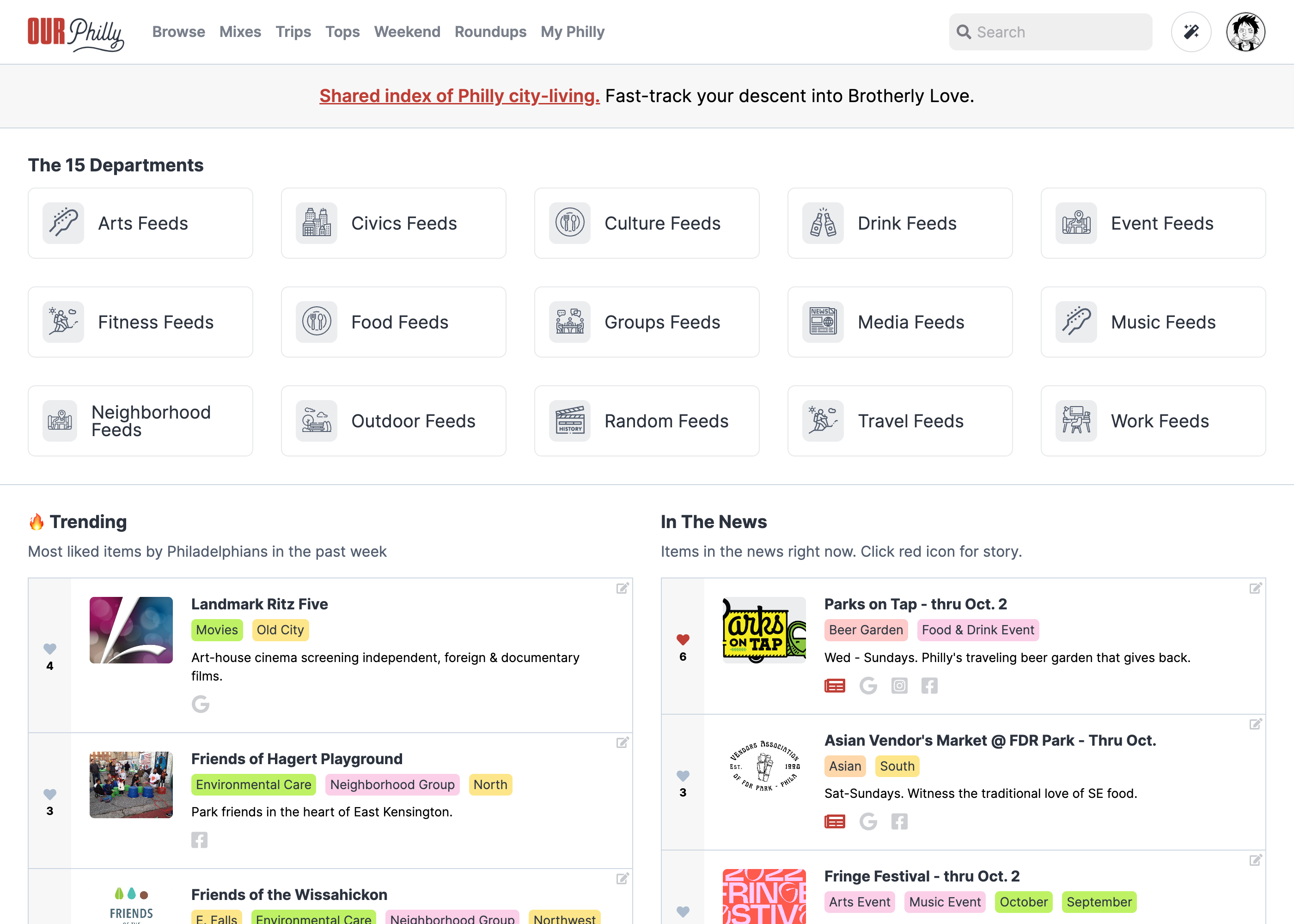The image size is (1294, 924).
Task: Like the Landmark Ritz Five item
Action: 50,649
